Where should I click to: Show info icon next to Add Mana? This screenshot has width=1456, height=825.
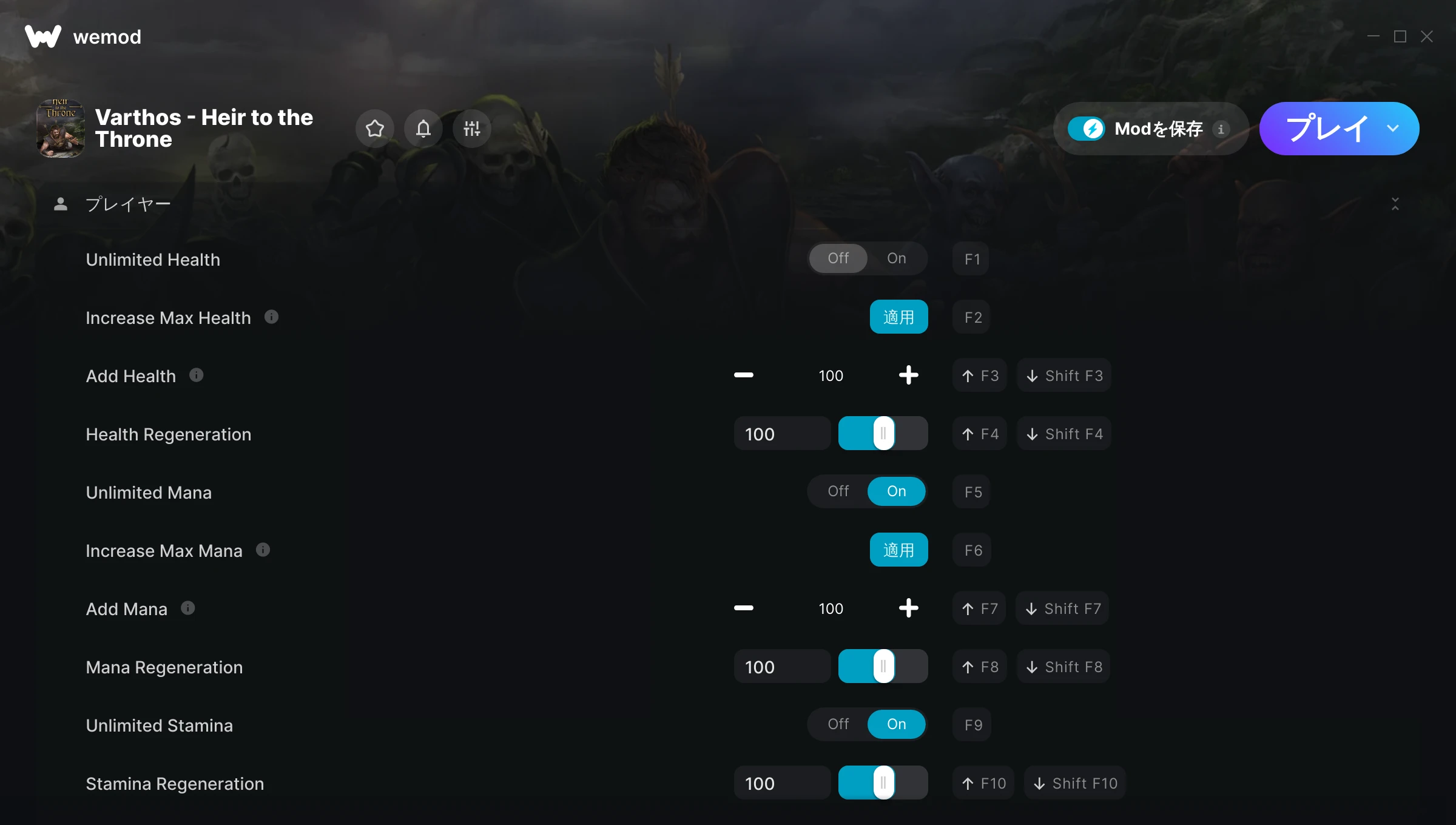tap(188, 608)
